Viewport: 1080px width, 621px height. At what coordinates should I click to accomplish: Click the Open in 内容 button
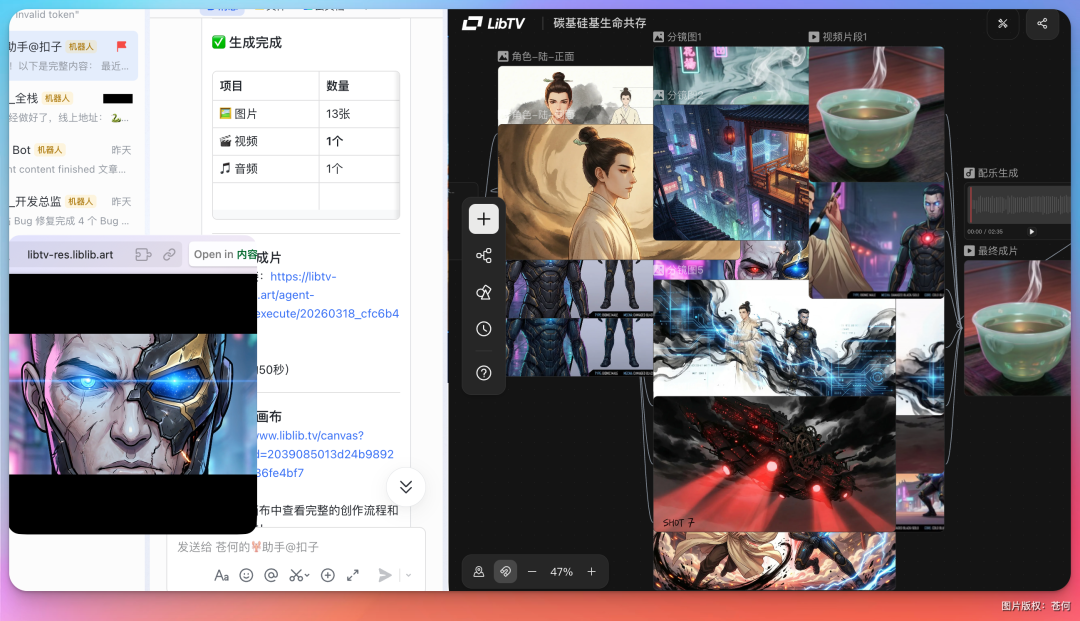(225, 254)
